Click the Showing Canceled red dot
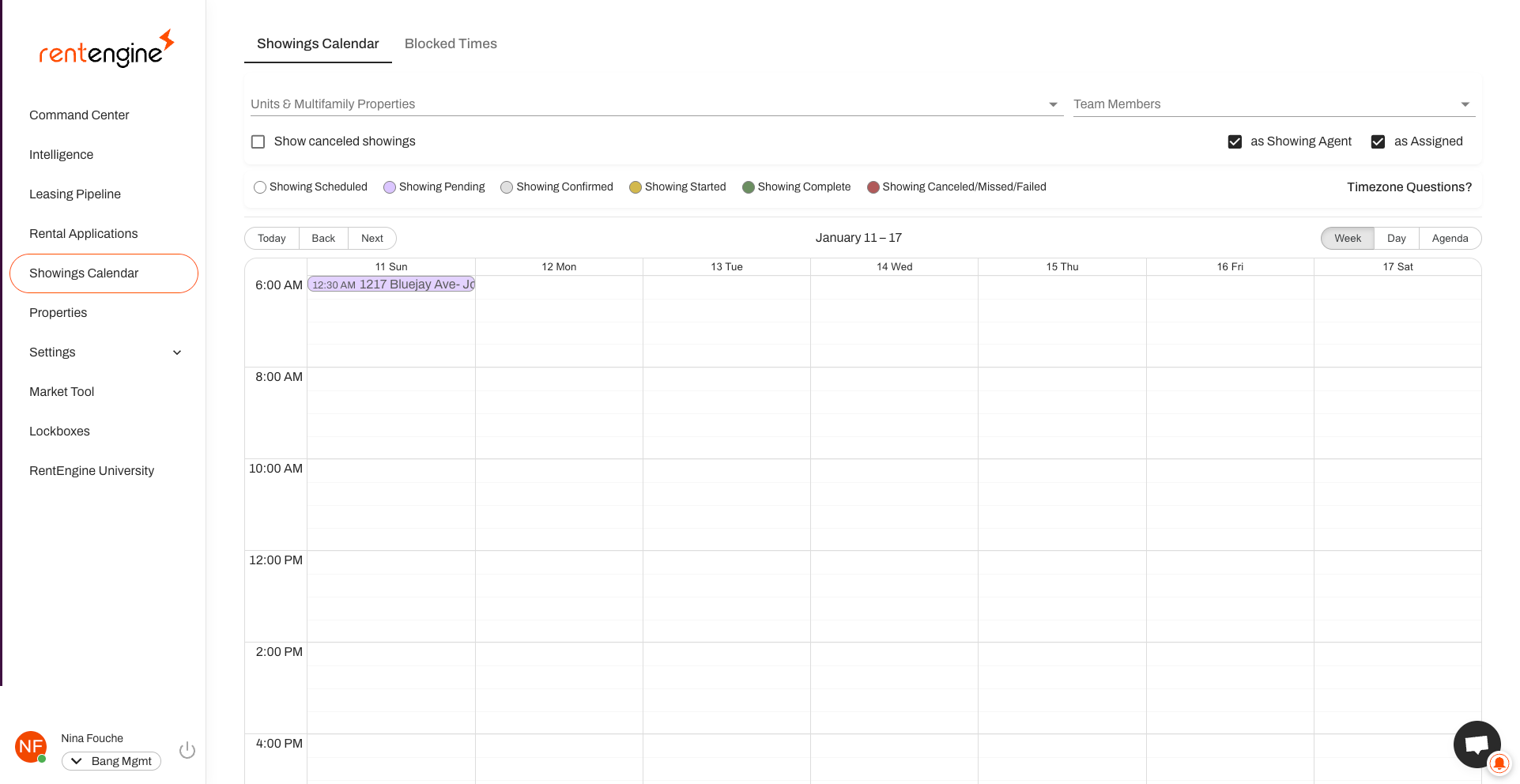This screenshot has width=1520, height=784. 873,187
